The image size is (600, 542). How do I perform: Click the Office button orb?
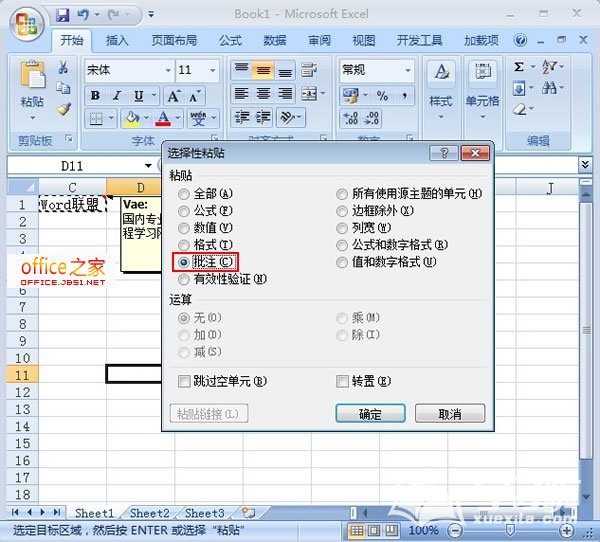click(x=26, y=24)
